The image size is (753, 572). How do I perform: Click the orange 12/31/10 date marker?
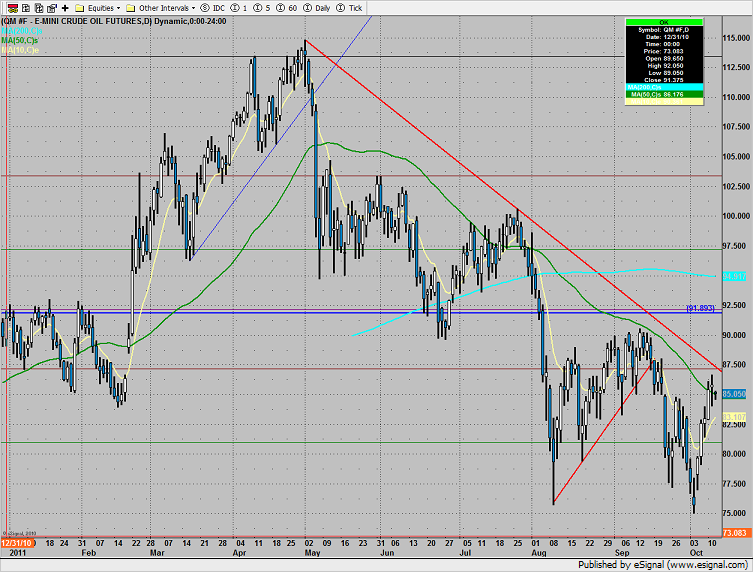tap(16, 543)
